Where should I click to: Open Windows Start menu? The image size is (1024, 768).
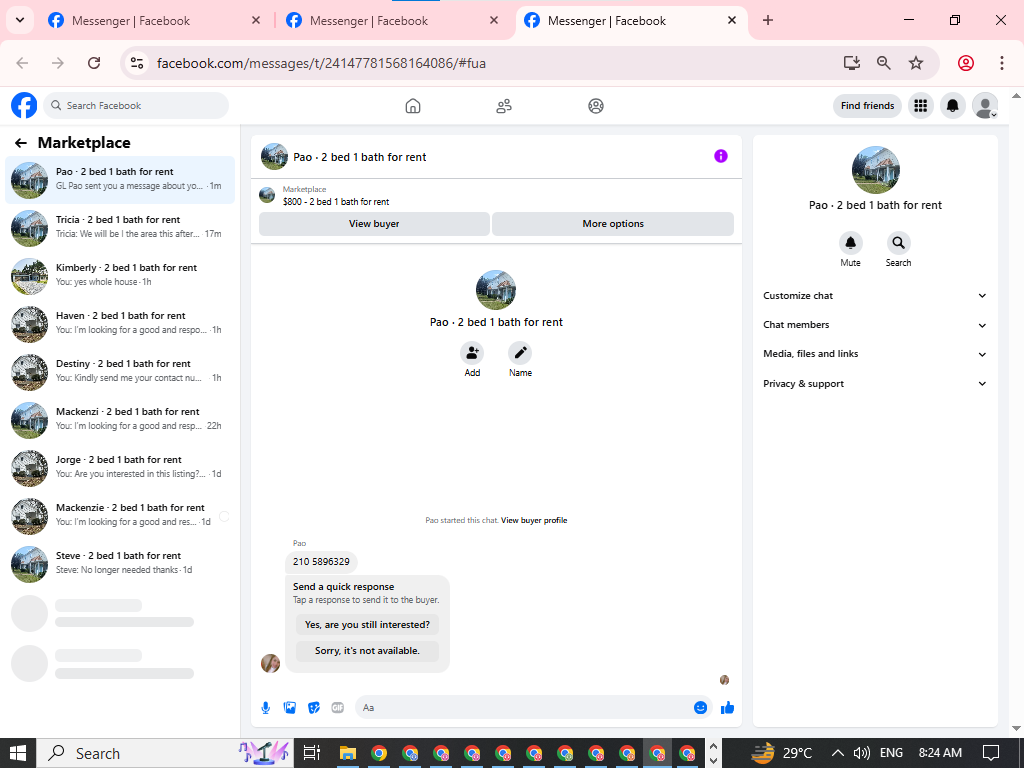[x=18, y=753]
